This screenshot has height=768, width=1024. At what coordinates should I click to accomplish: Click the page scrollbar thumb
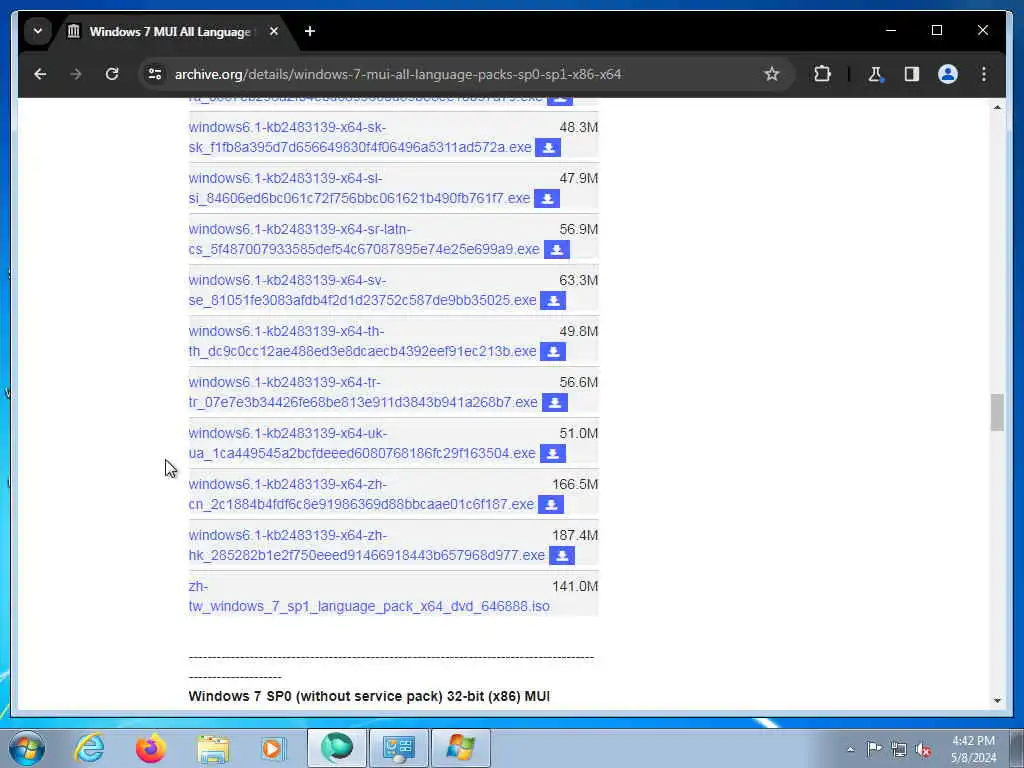tap(997, 412)
